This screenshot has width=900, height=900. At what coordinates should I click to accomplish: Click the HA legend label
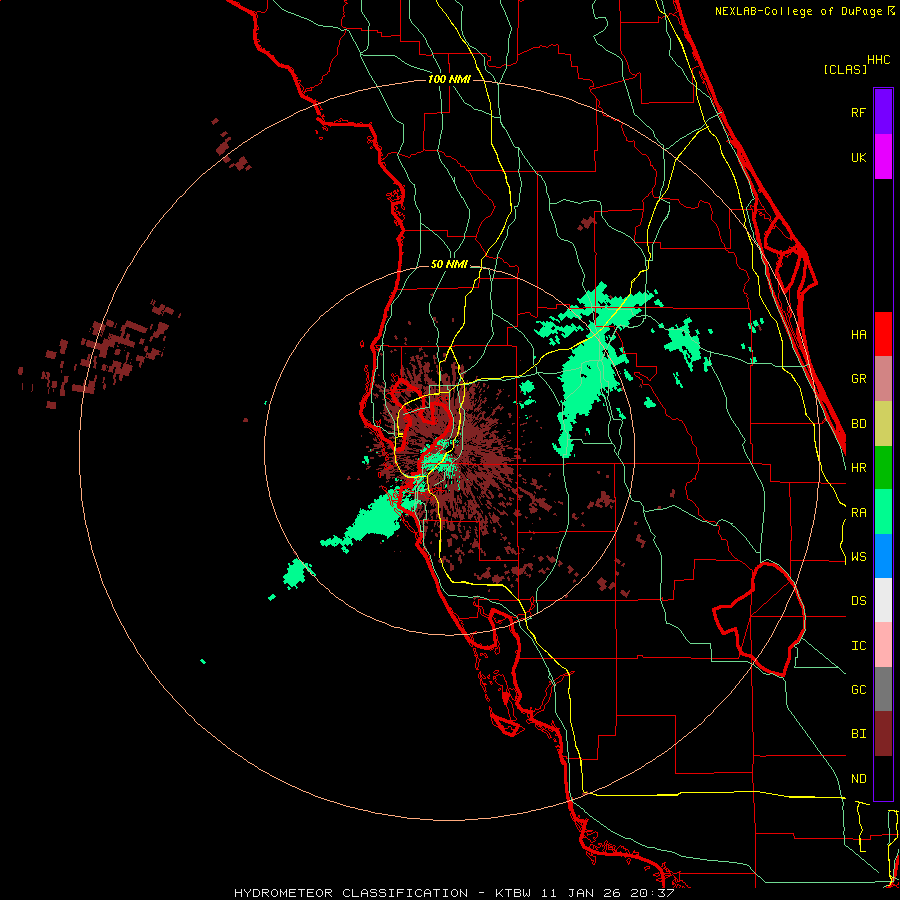(x=858, y=335)
